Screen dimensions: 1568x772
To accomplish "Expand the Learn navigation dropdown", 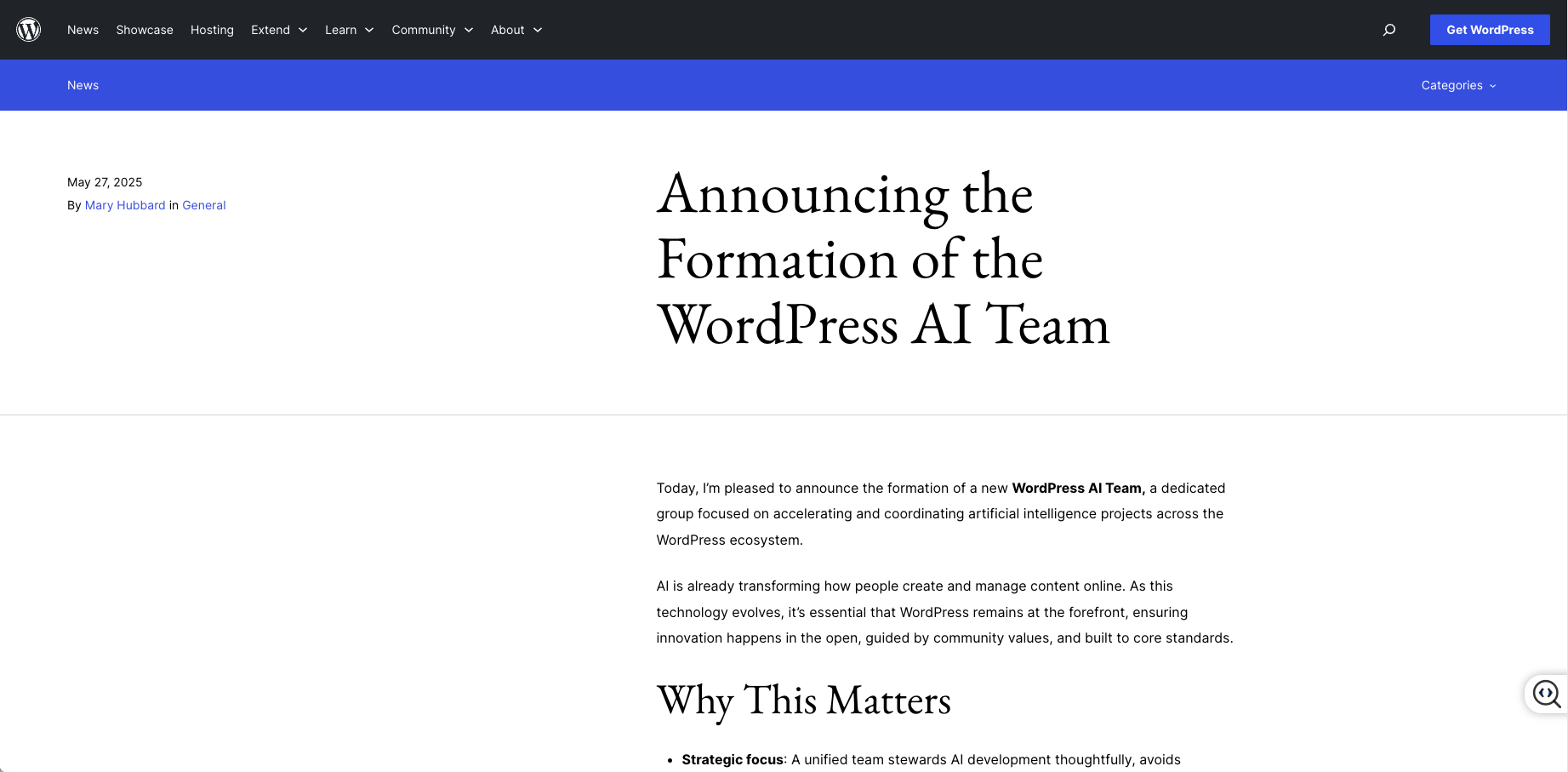I will pyautogui.click(x=349, y=30).
